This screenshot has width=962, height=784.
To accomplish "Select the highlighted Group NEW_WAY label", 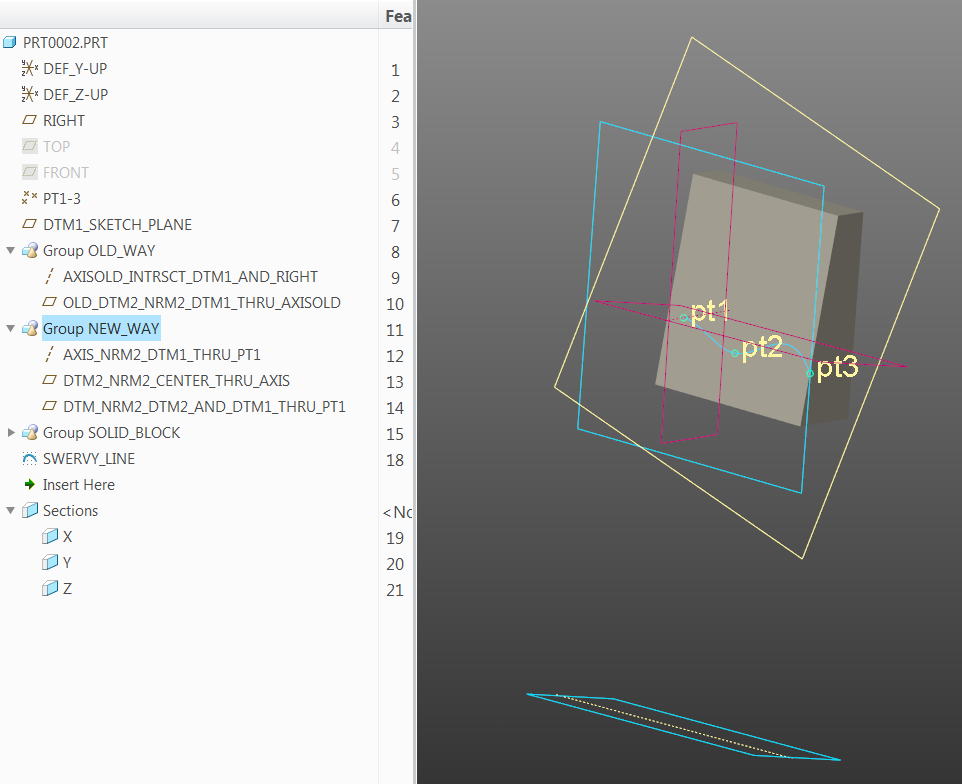I will 101,328.
